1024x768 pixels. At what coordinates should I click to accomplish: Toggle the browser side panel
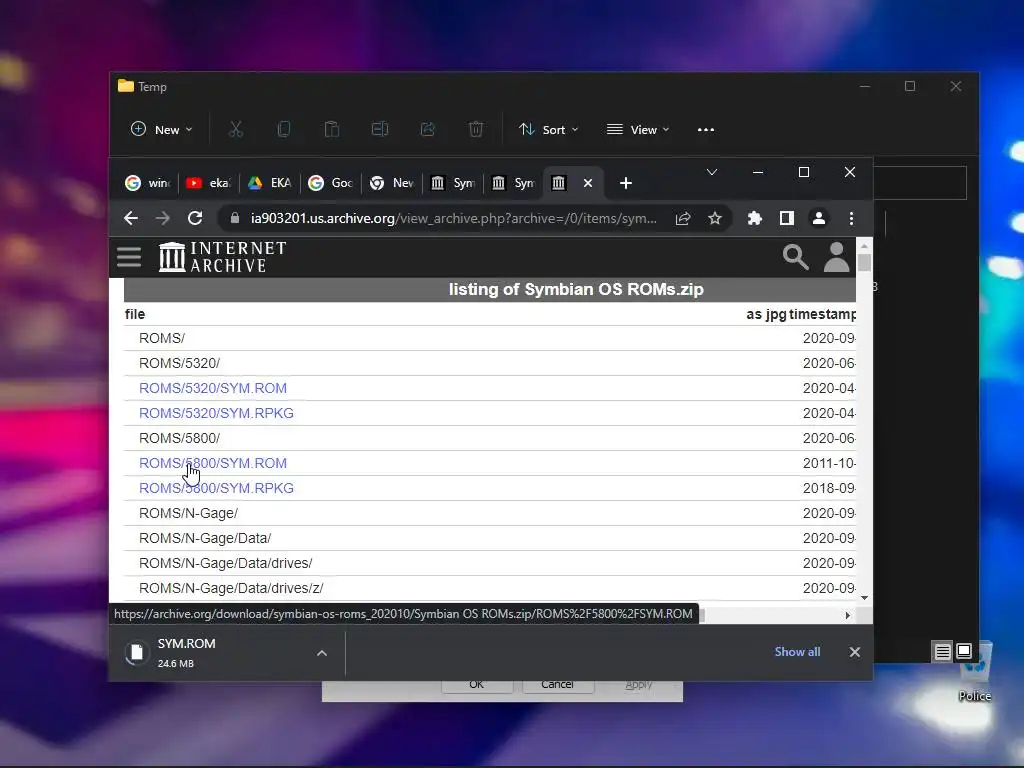(x=787, y=218)
